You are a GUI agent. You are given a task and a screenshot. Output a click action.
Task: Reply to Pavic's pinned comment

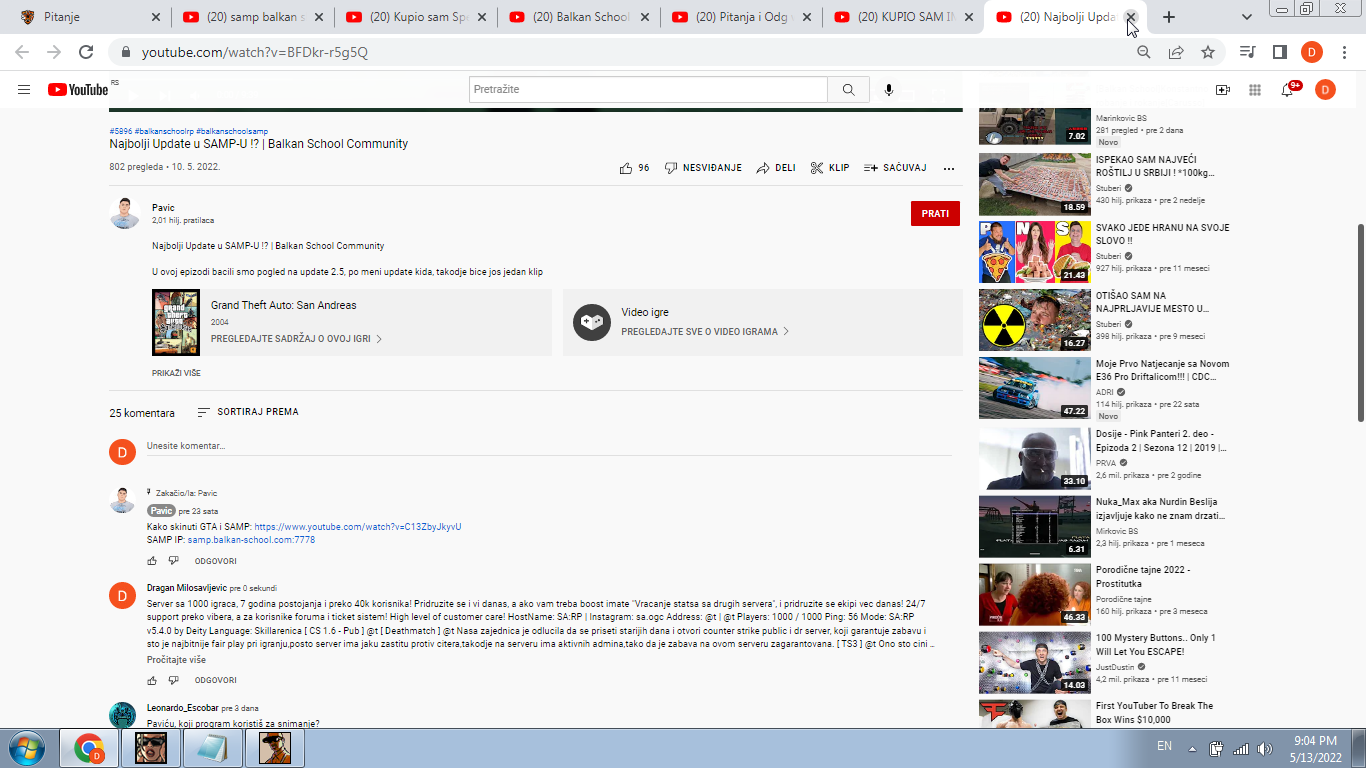[215, 562]
